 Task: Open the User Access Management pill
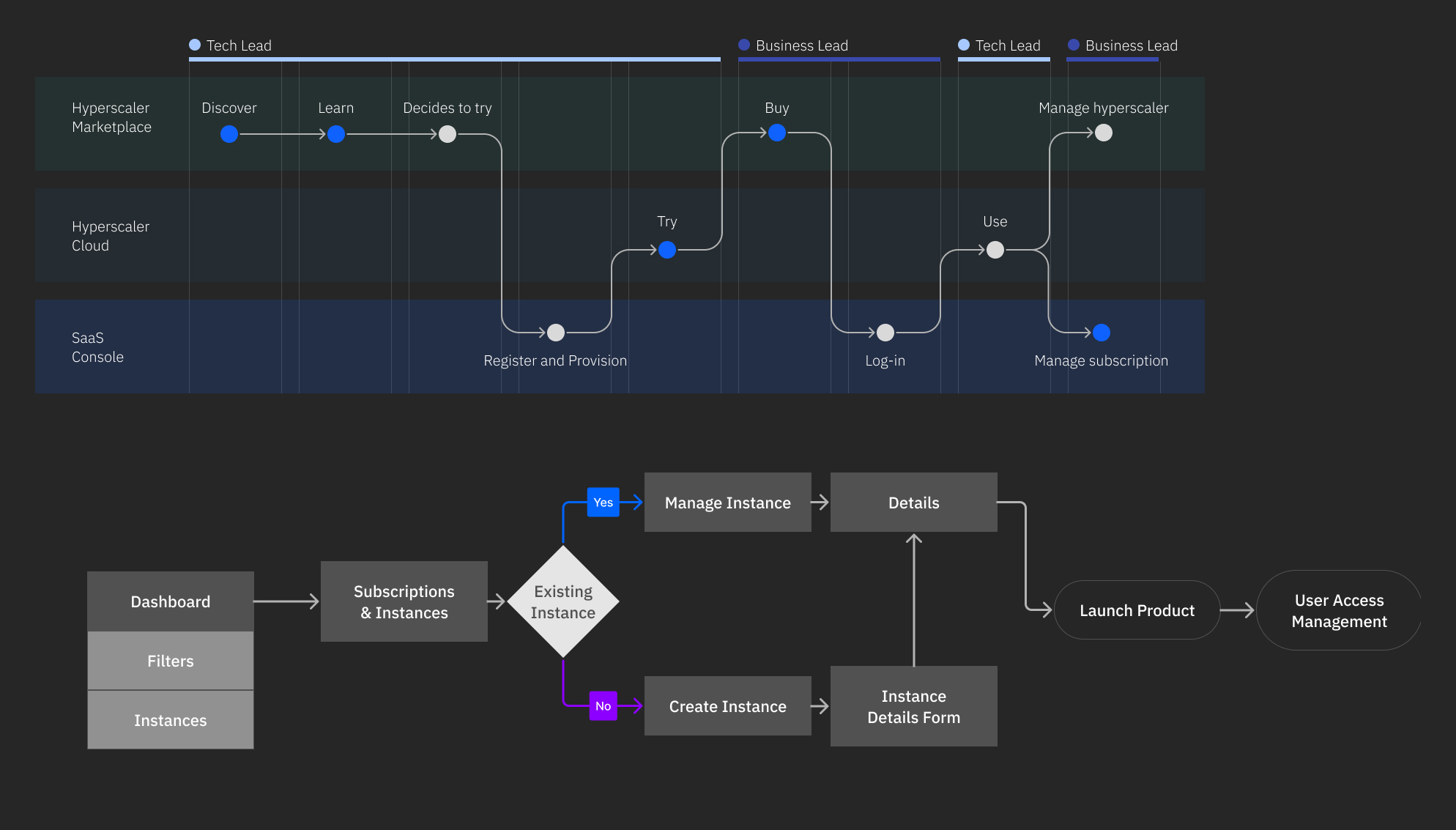pos(1340,610)
